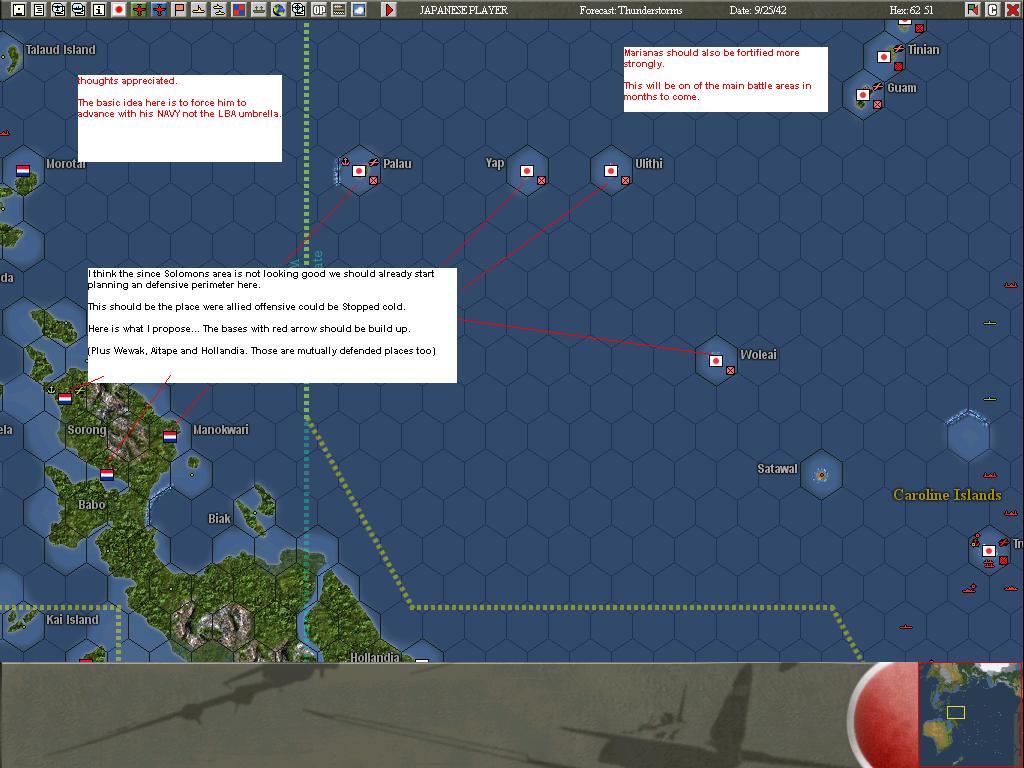Screen dimensions: 1024x768
Task: Click the single yellow ship toolbar icon
Action: click(199, 10)
